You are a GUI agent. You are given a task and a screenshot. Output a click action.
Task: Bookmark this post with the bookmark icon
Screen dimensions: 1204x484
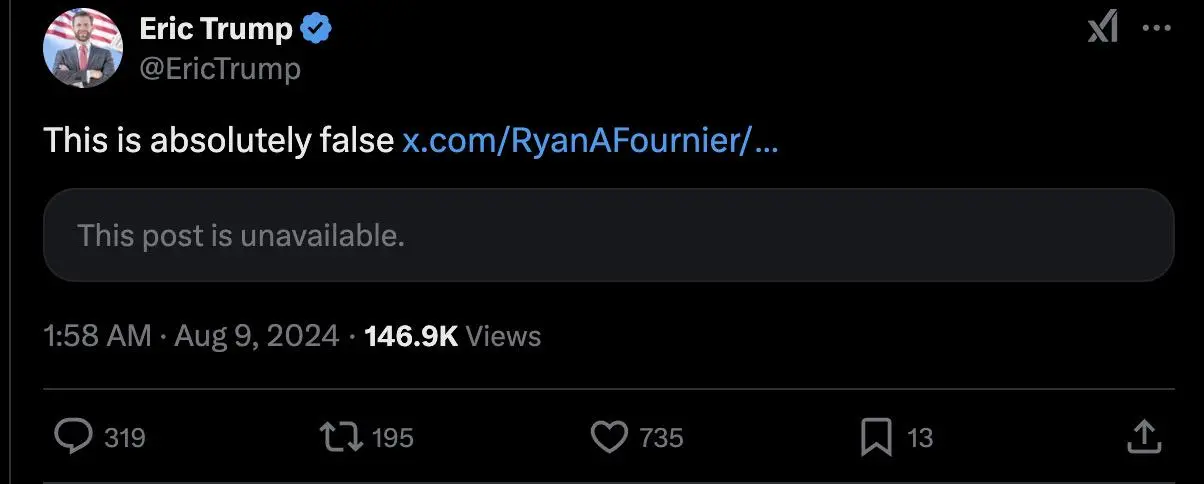point(876,437)
